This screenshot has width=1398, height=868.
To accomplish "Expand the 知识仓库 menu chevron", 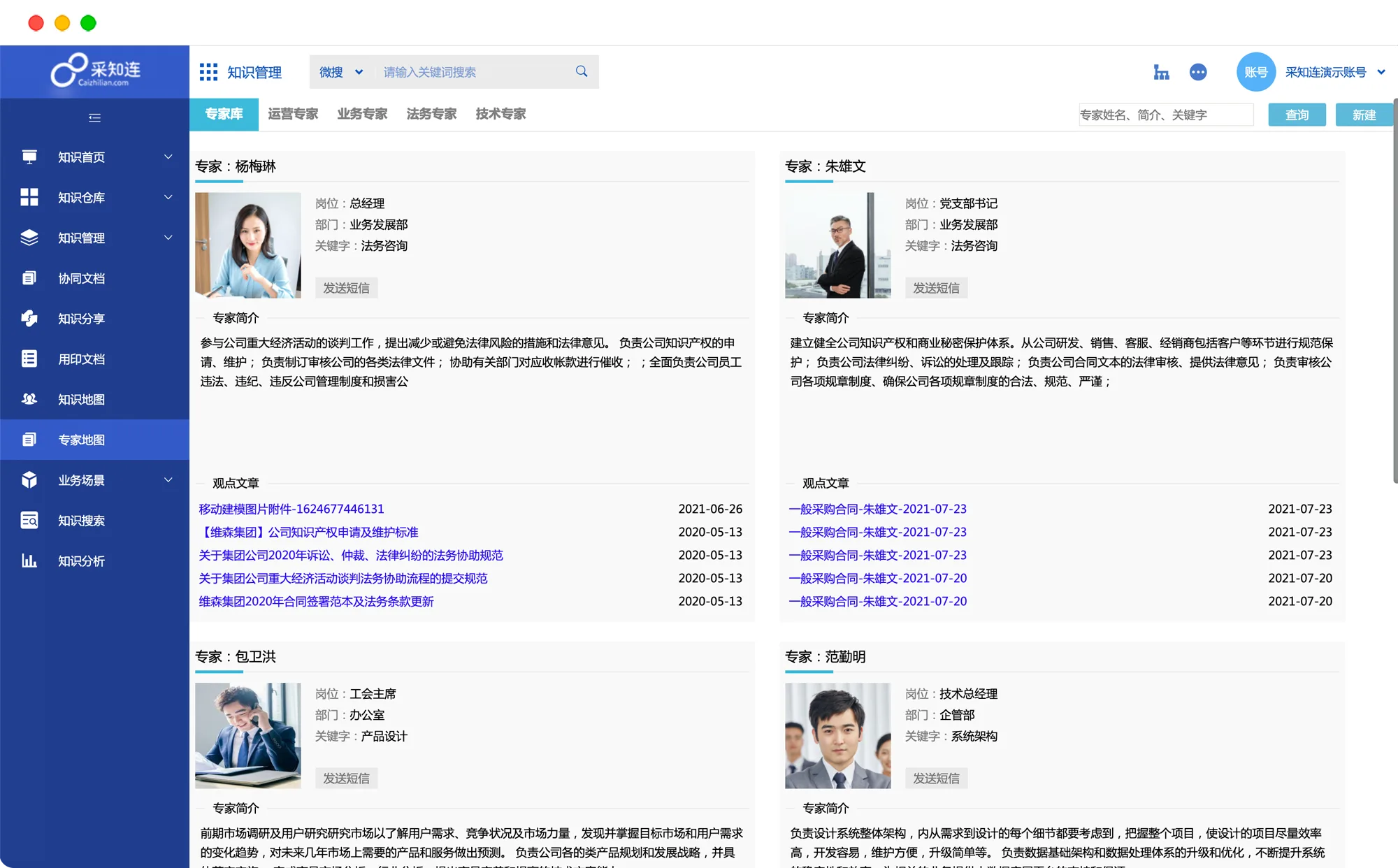I will pyautogui.click(x=168, y=198).
